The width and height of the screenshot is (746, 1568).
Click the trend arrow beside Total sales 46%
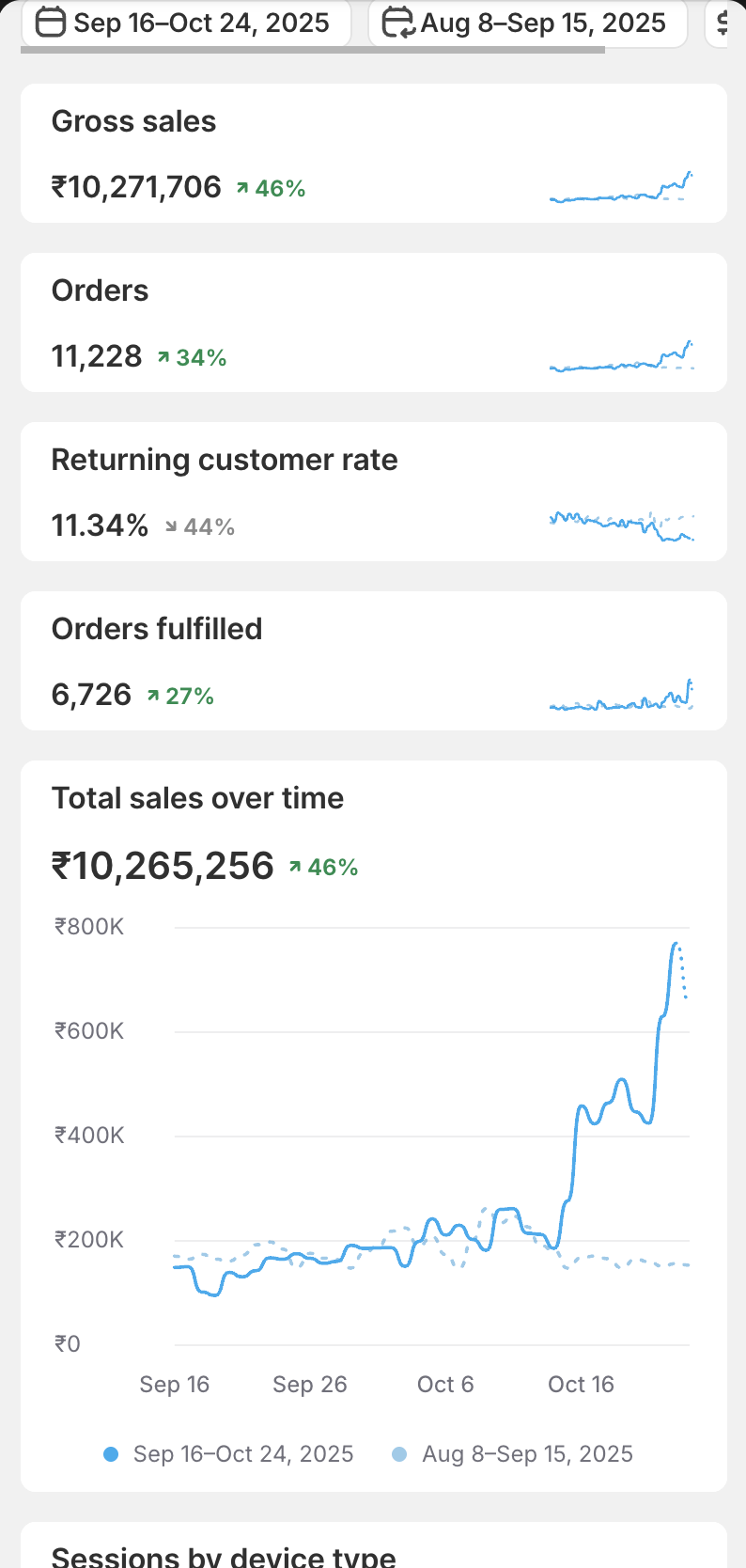point(295,867)
